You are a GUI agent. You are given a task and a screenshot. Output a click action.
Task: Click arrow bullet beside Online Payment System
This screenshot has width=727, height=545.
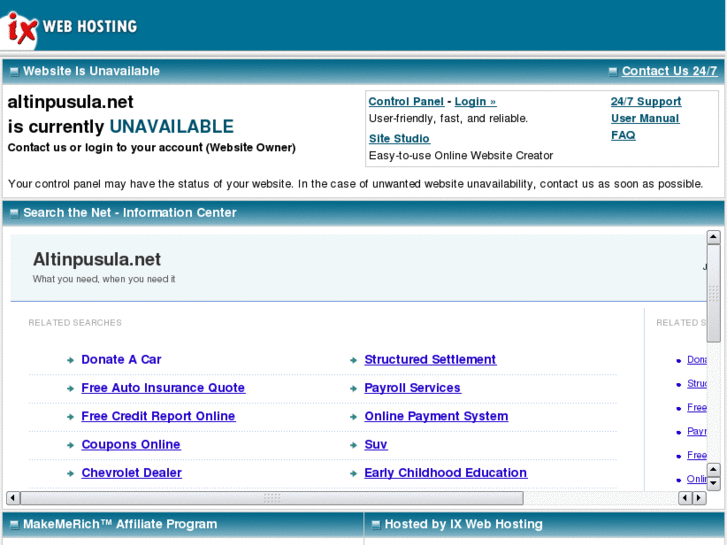coord(353,417)
